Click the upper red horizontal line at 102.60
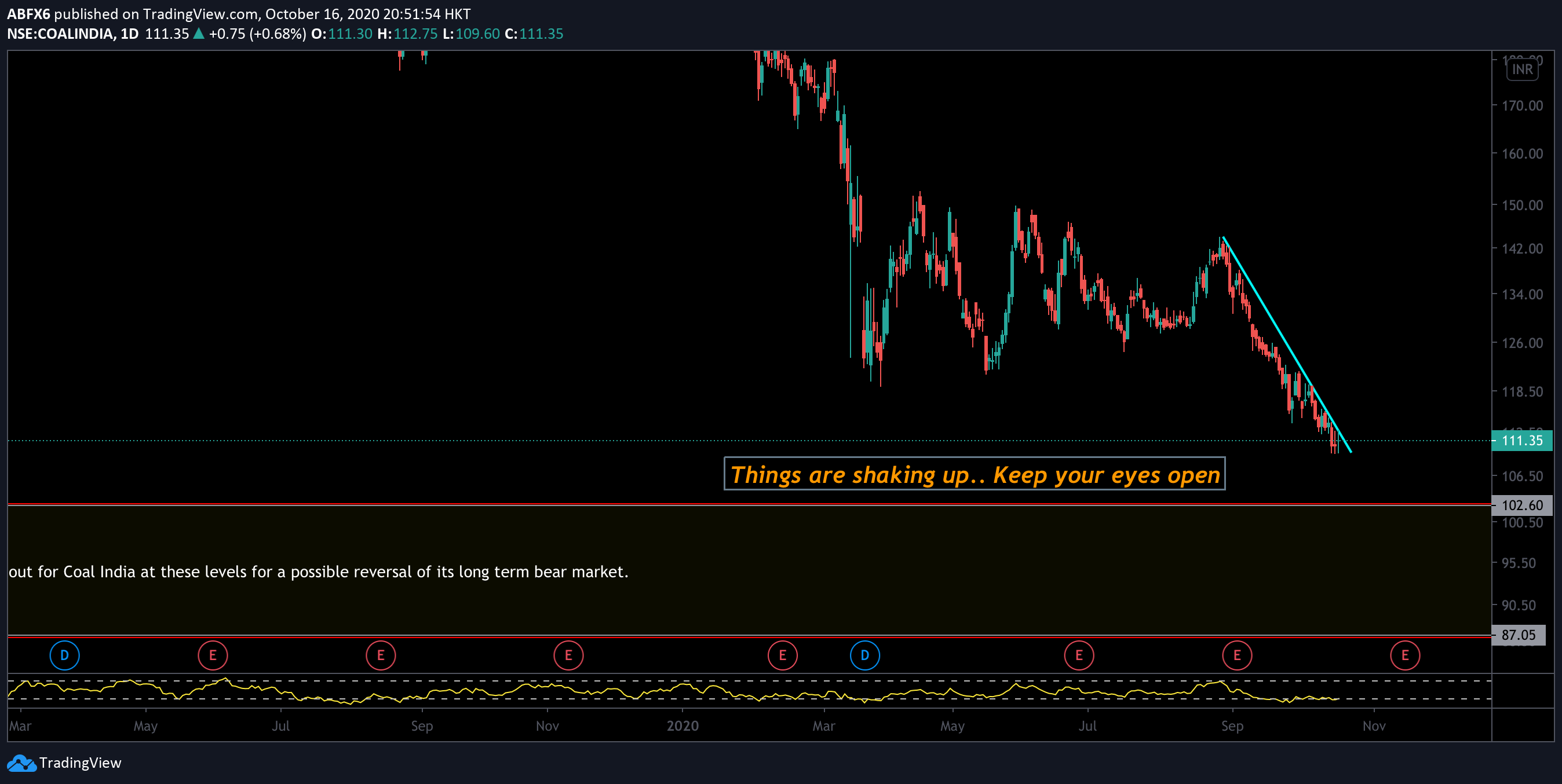This screenshot has height=784, width=1562. point(750,504)
